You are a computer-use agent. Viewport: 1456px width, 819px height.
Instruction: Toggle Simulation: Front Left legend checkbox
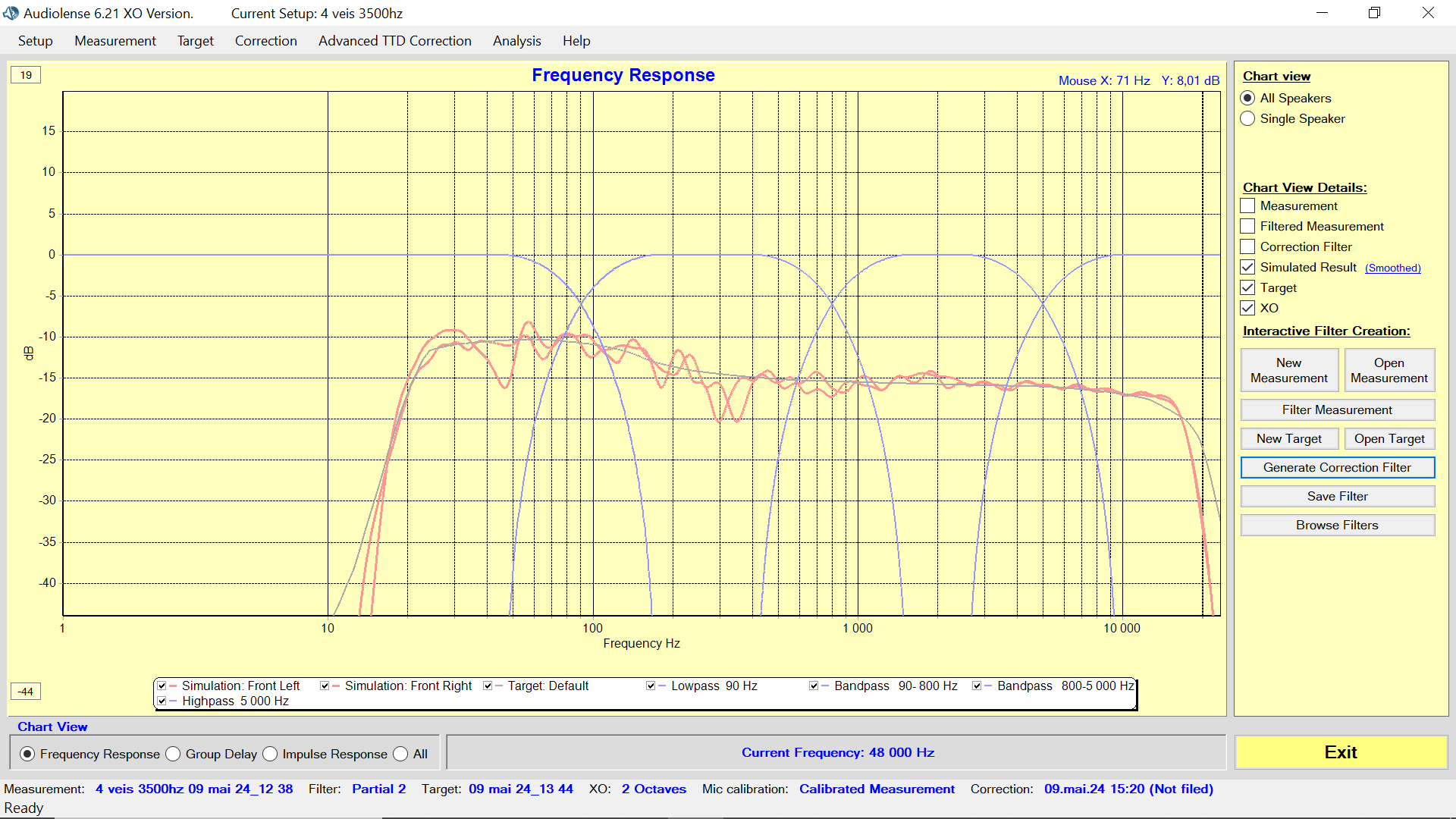tap(162, 686)
